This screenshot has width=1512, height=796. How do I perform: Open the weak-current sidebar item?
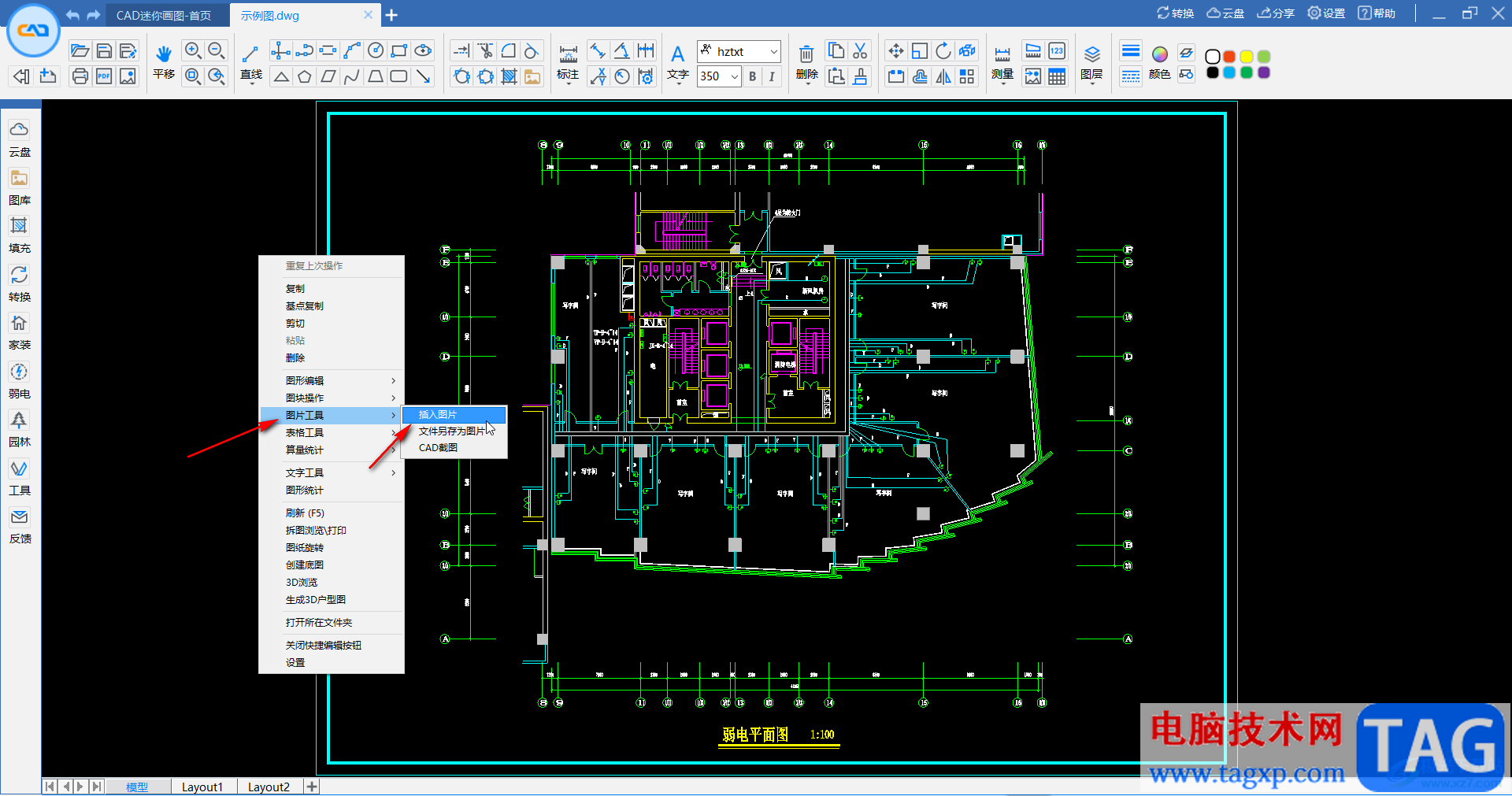click(20, 381)
